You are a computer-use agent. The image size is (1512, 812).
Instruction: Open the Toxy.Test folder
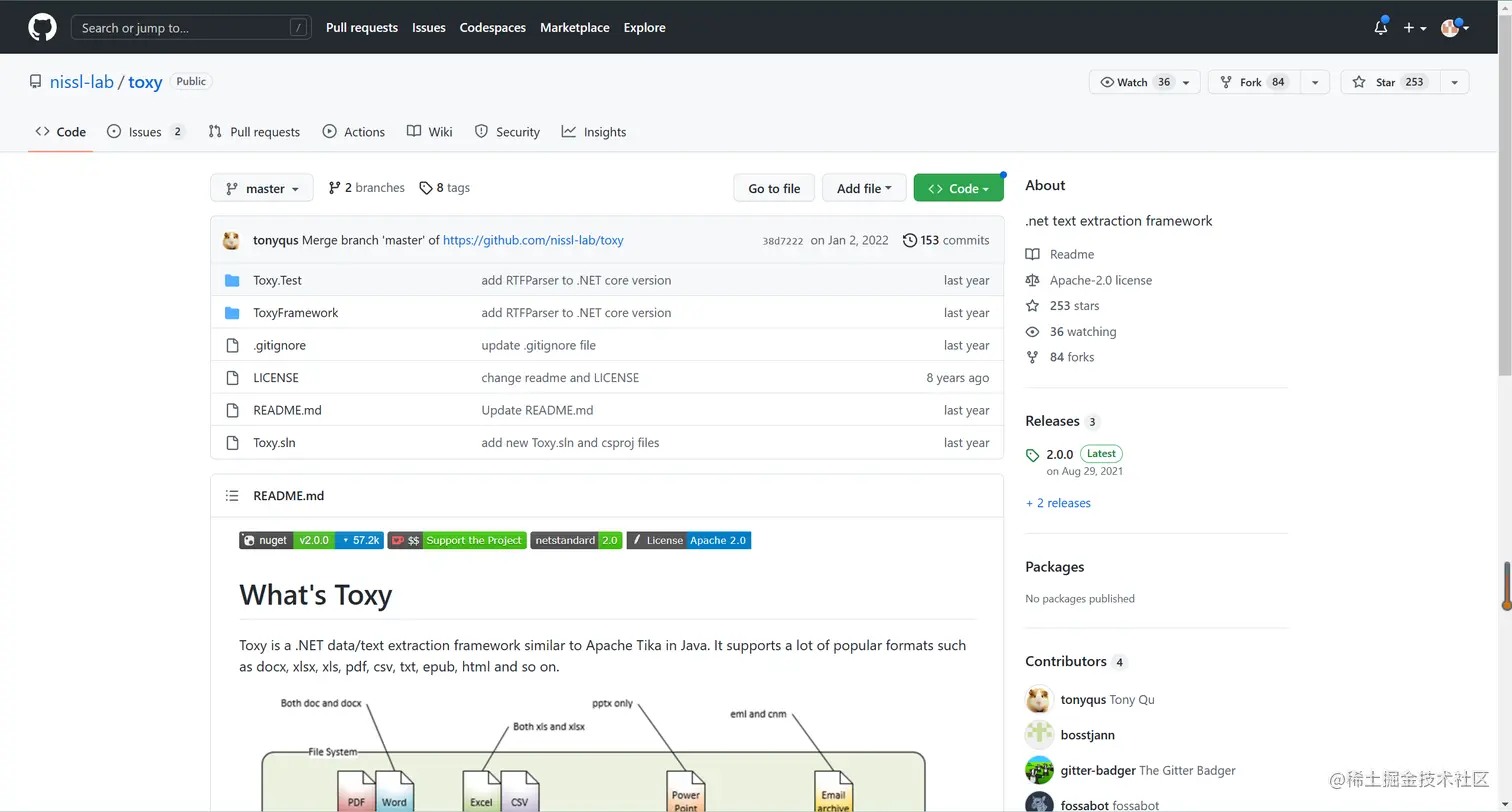pyautogui.click(x=277, y=280)
